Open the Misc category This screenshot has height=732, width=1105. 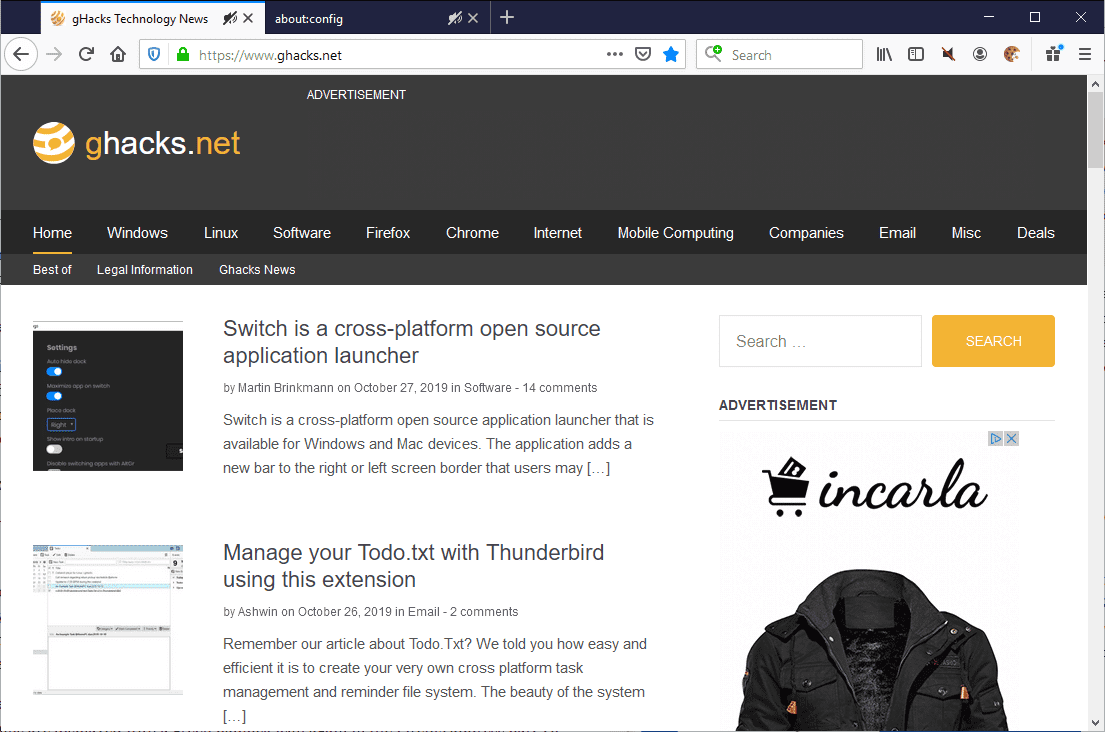(966, 232)
